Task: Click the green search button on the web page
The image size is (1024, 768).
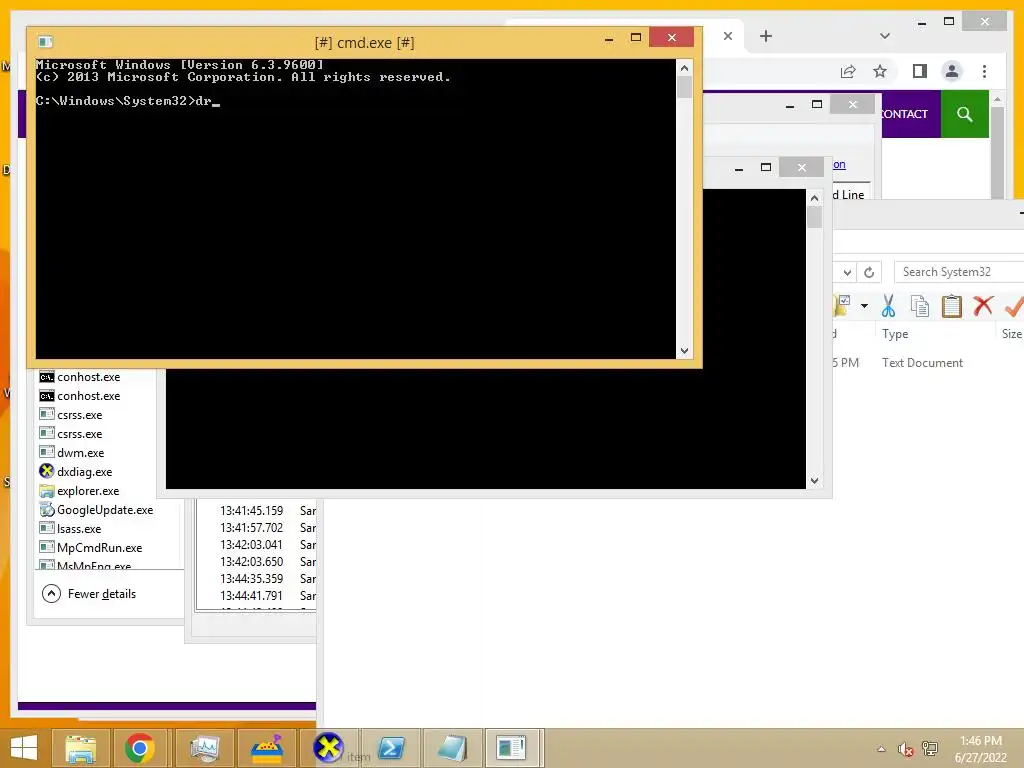Action: coord(965,114)
